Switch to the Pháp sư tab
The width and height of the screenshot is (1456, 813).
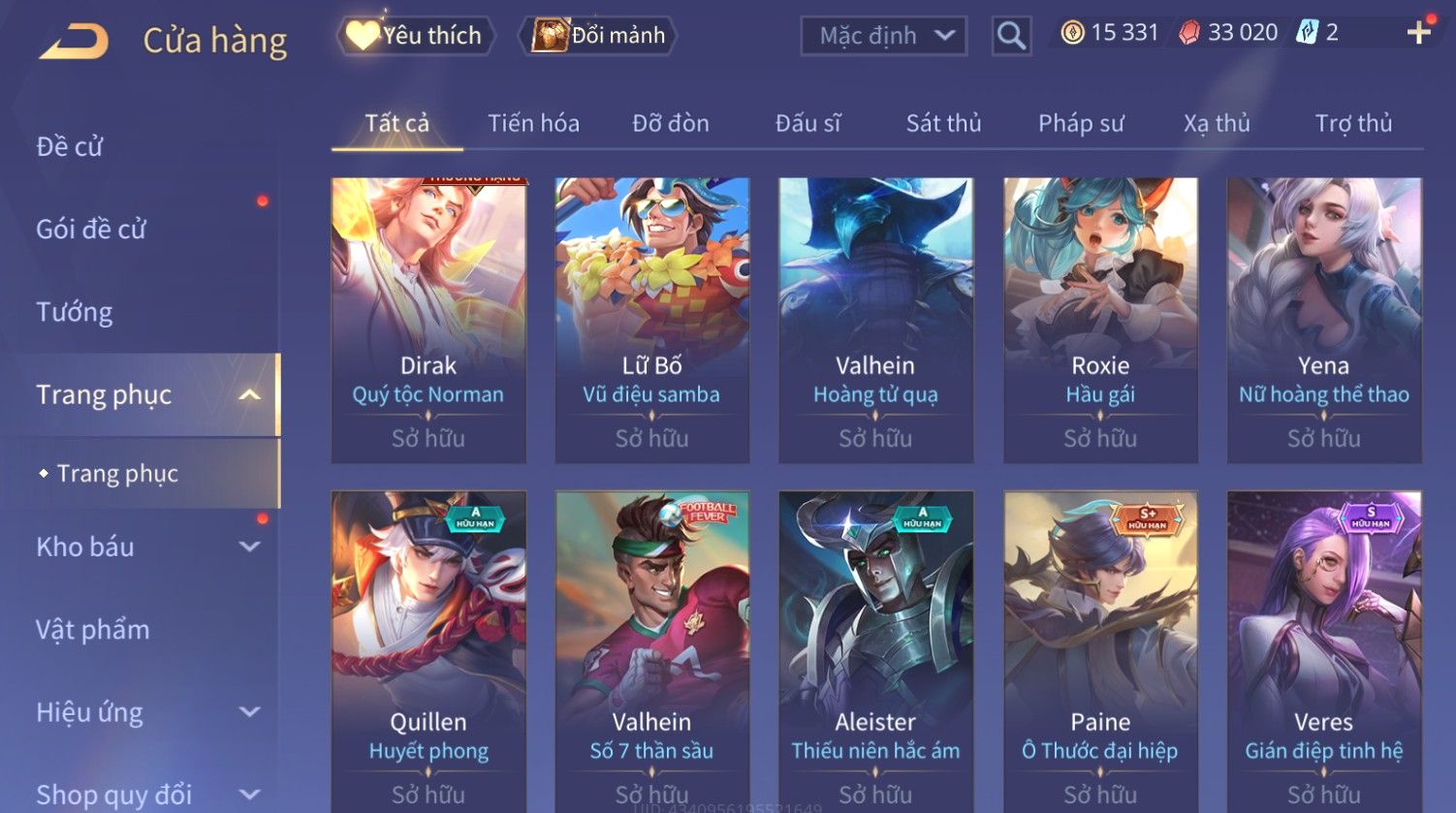coord(1081,123)
